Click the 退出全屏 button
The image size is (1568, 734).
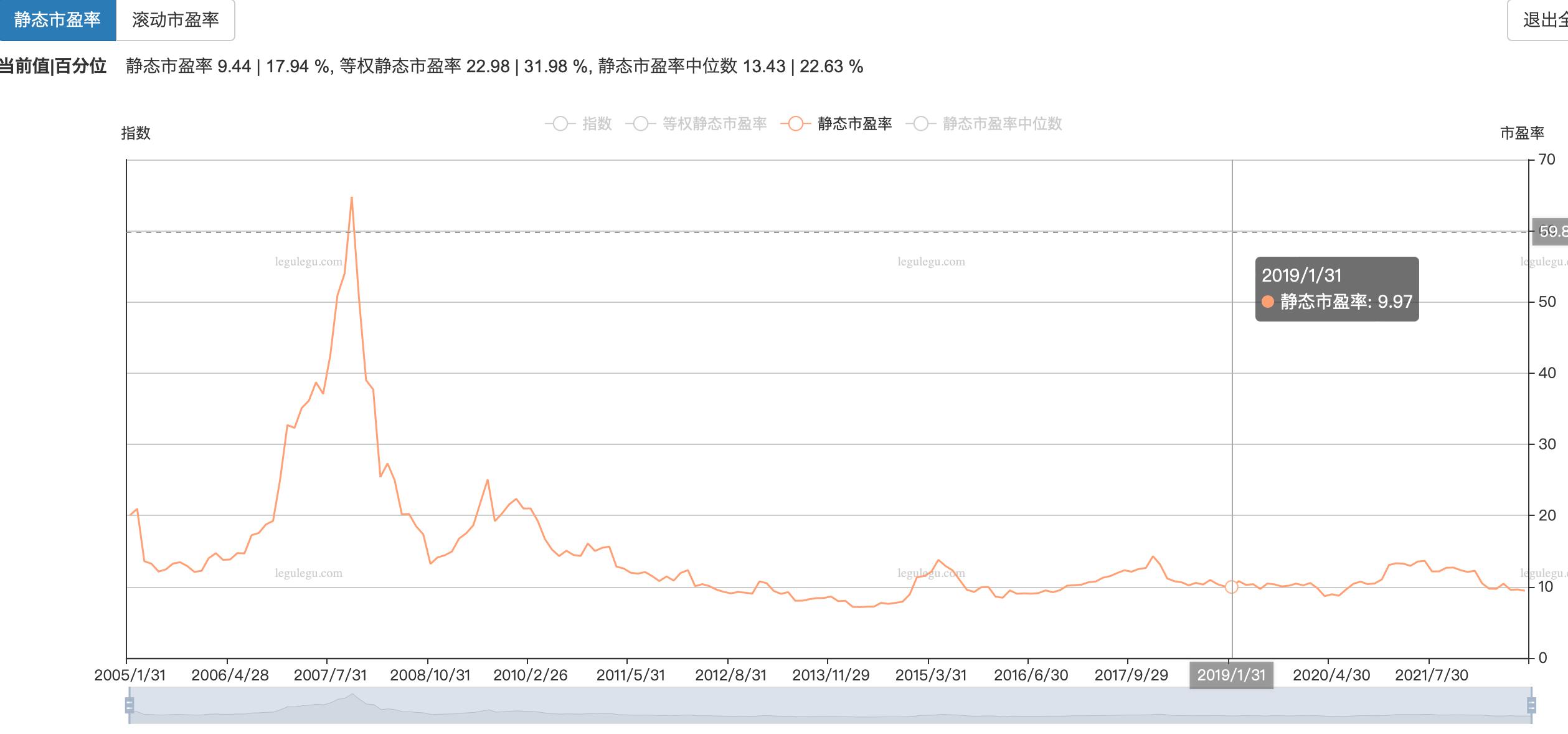click(1543, 19)
